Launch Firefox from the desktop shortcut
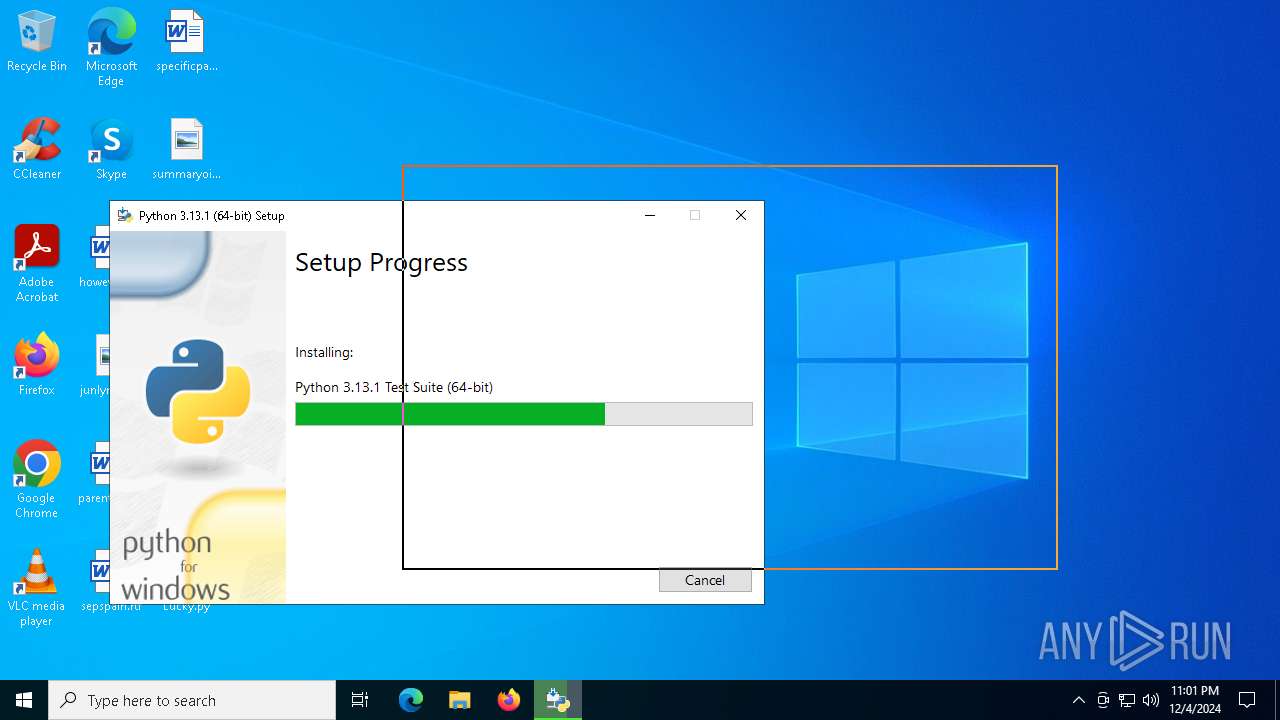This screenshot has height=720, width=1280. point(37,366)
